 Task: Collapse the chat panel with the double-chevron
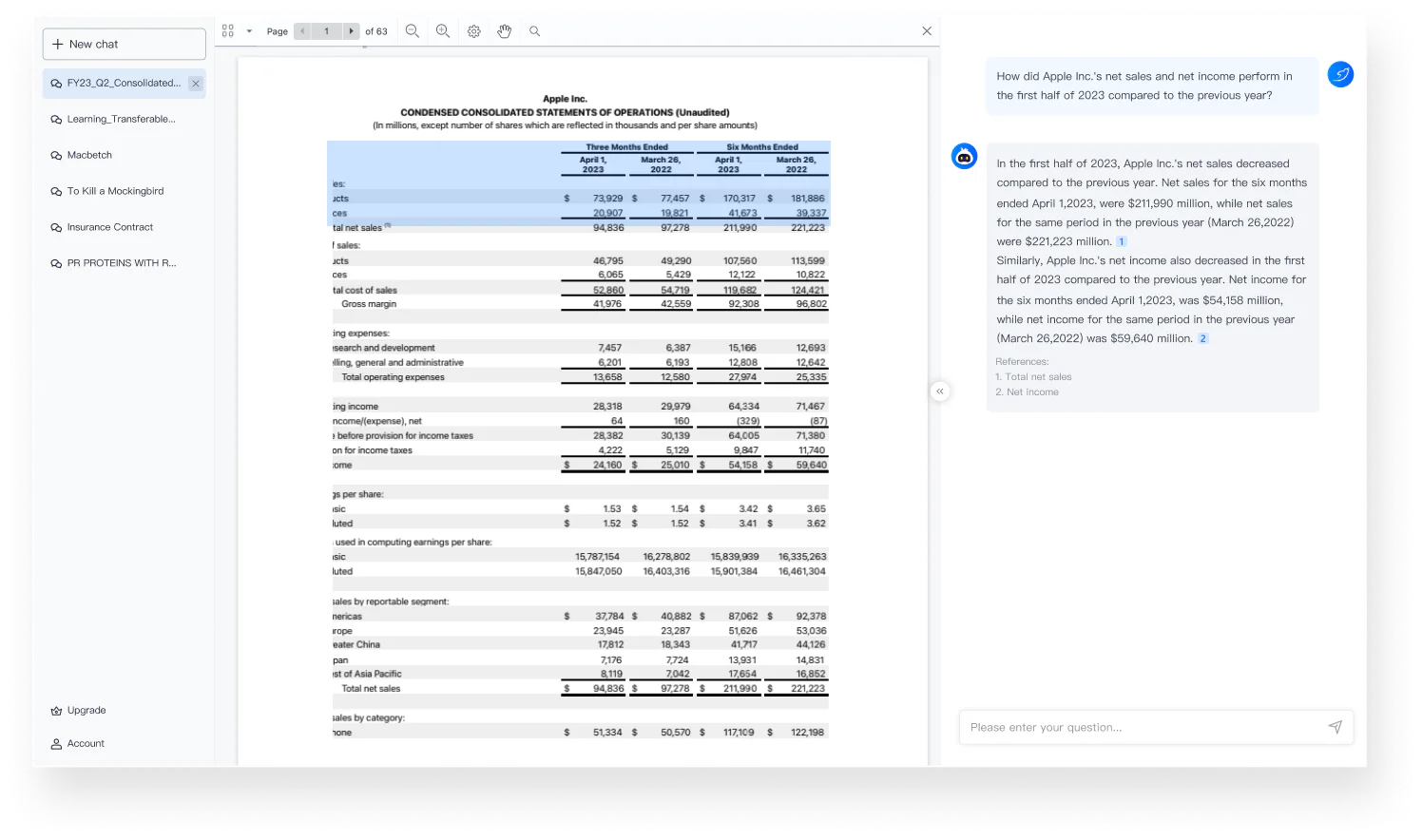pos(939,391)
